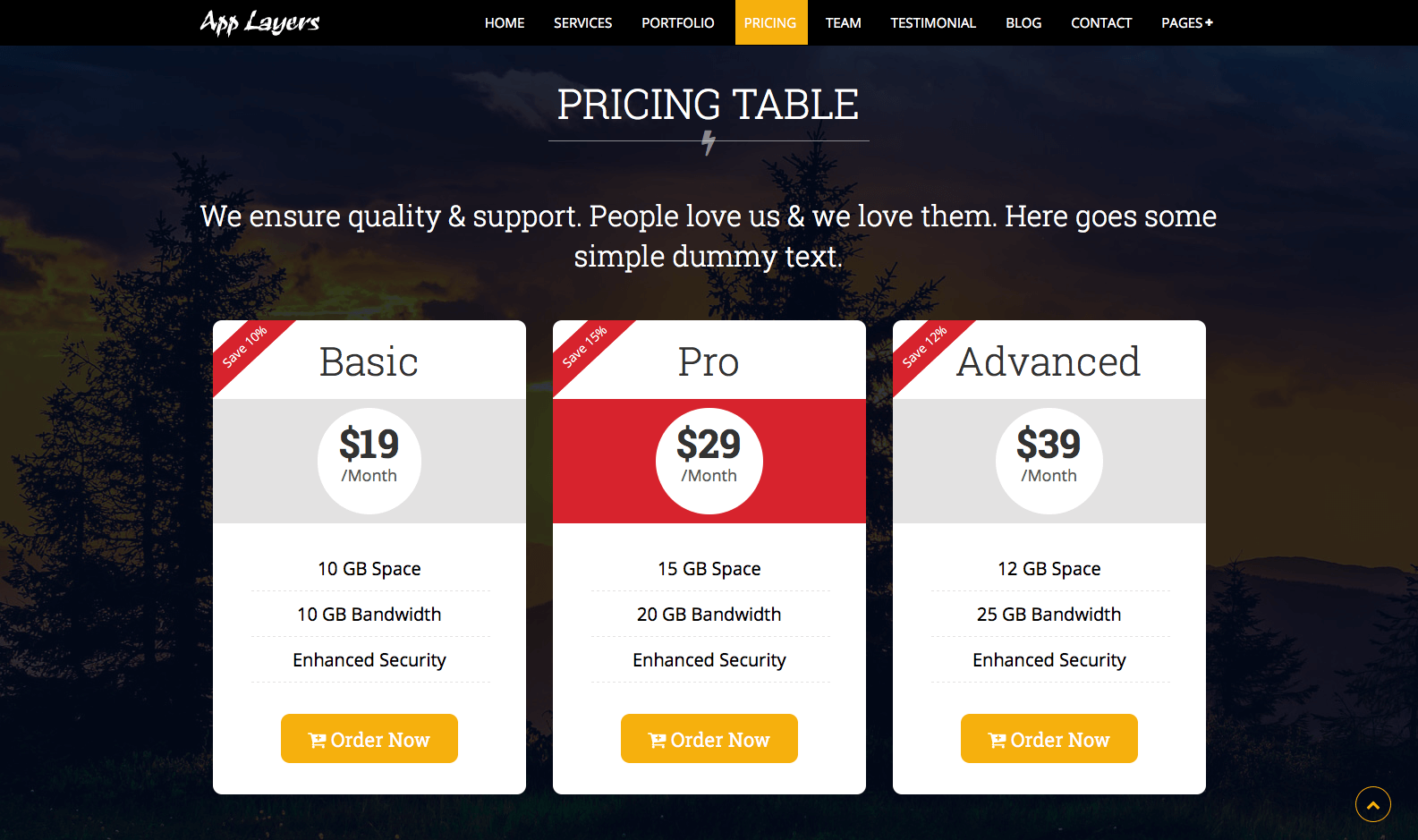Order the Advanced plan now
The height and width of the screenshot is (840, 1418).
click(x=1049, y=738)
